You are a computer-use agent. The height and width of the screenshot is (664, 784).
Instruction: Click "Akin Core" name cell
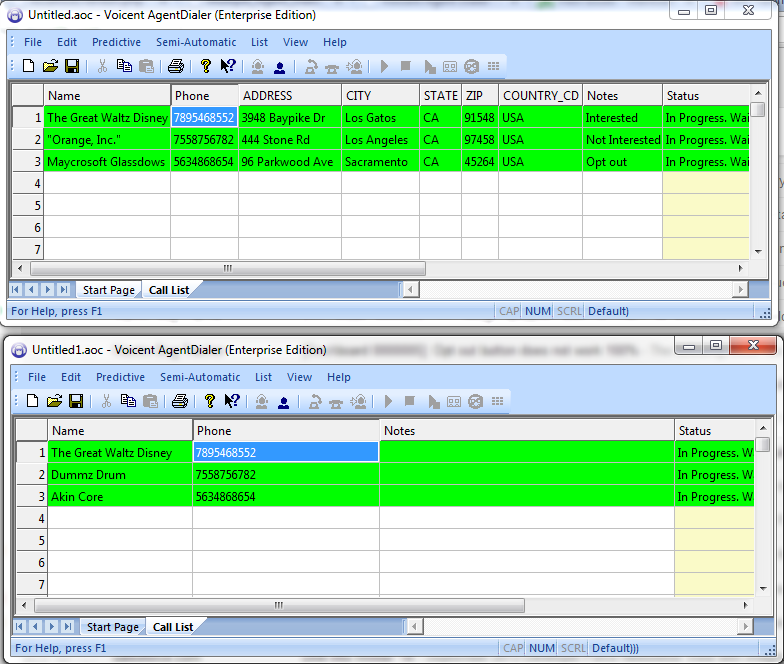[x=120, y=496]
